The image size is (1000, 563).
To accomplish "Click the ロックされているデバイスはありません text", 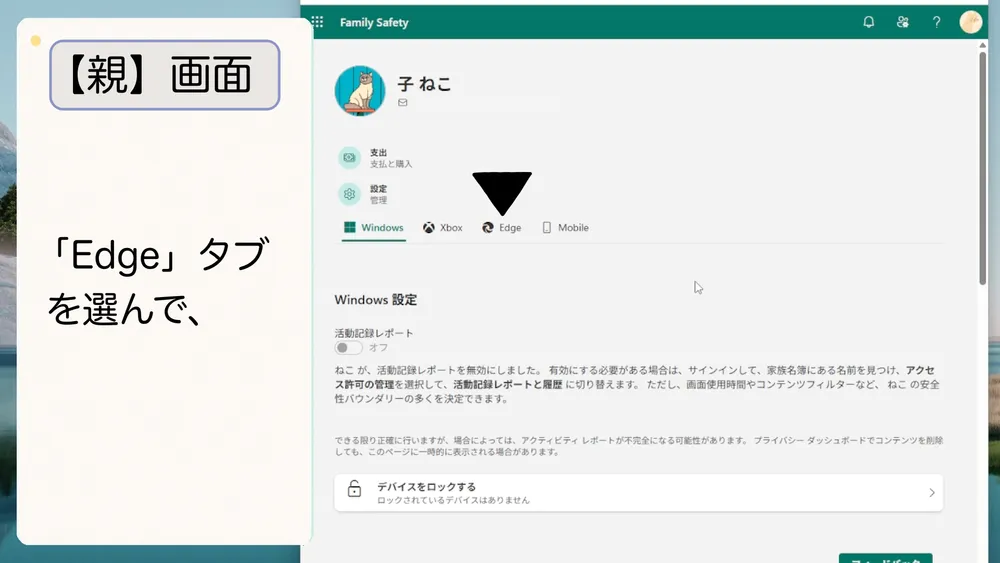I will tap(453, 501).
